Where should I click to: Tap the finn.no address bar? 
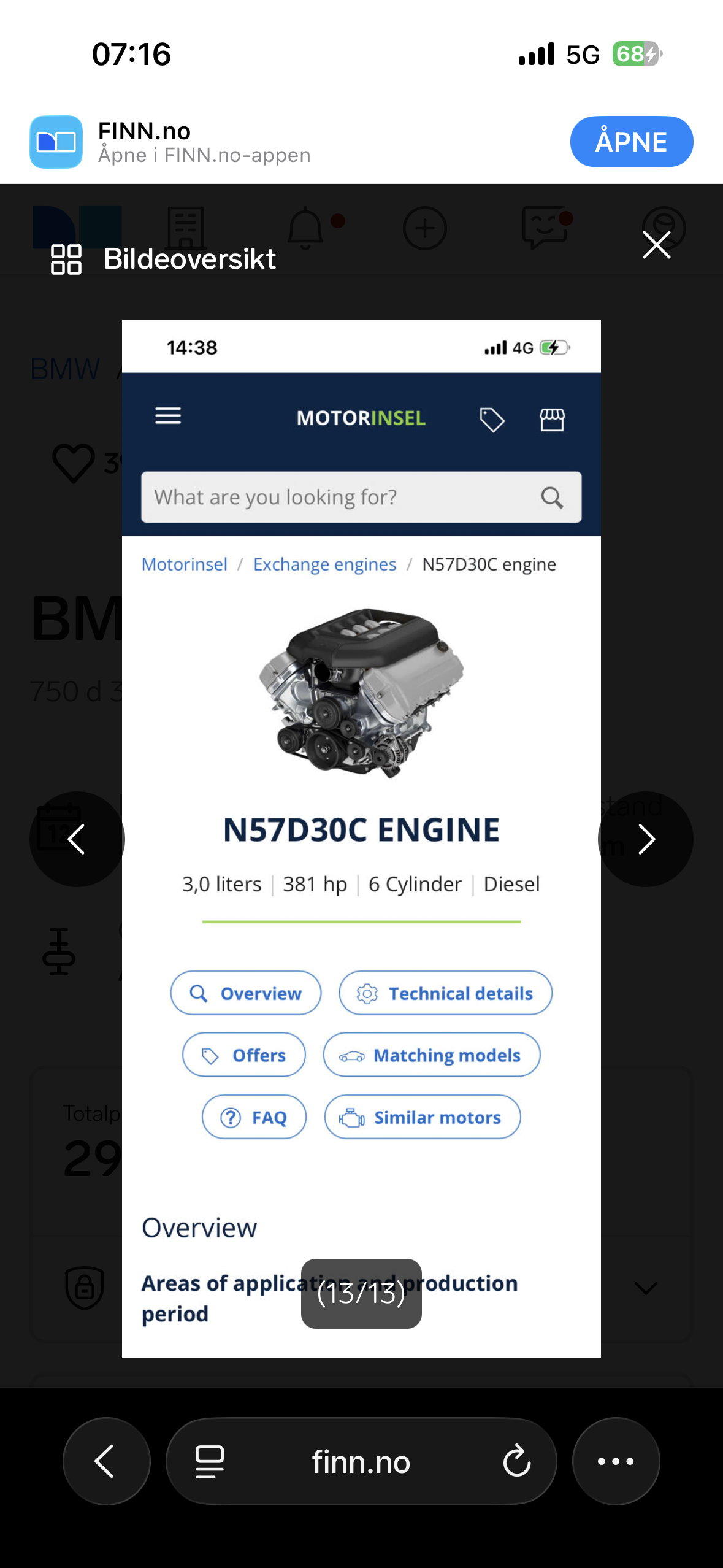coord(361,1461)
